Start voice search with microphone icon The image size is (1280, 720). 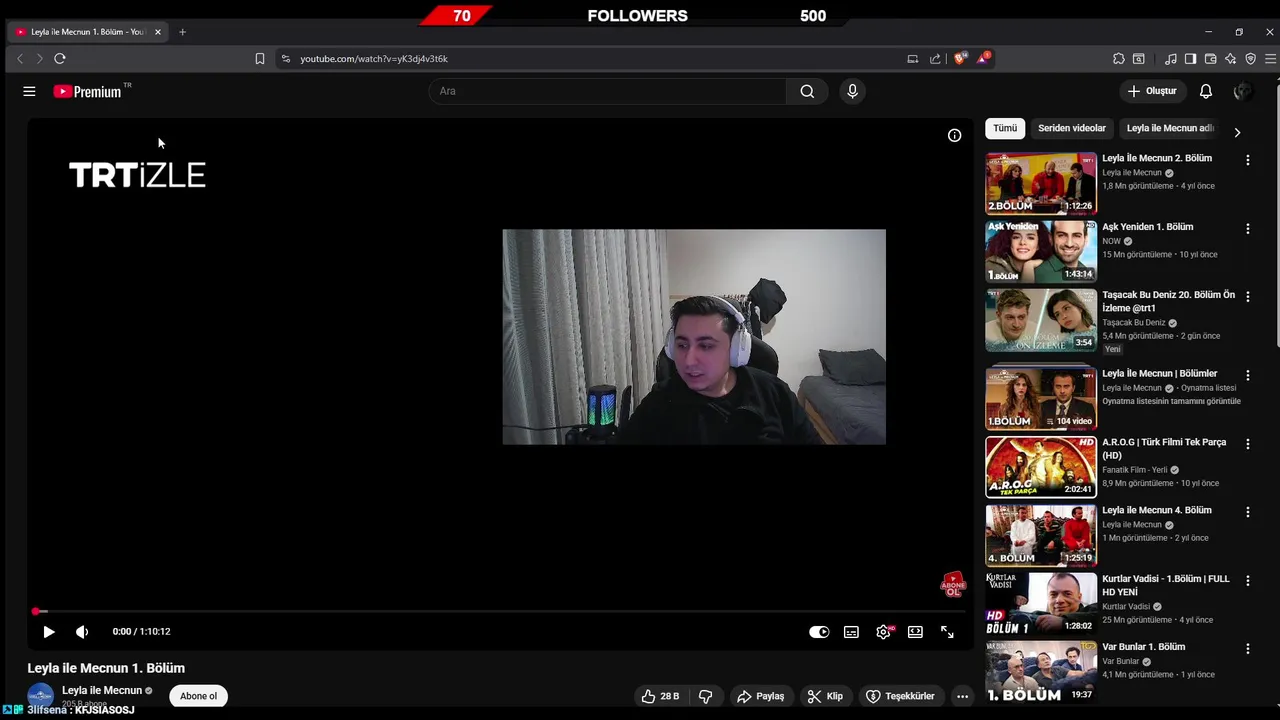click(x=852, y=91)
